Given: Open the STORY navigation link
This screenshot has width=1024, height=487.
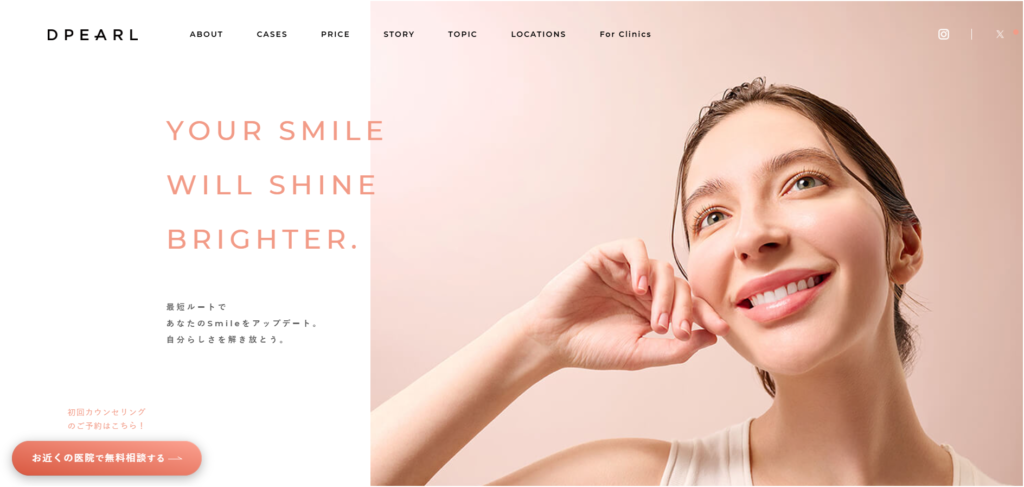Looking at the screenshot, I should (x=399, y=35).
